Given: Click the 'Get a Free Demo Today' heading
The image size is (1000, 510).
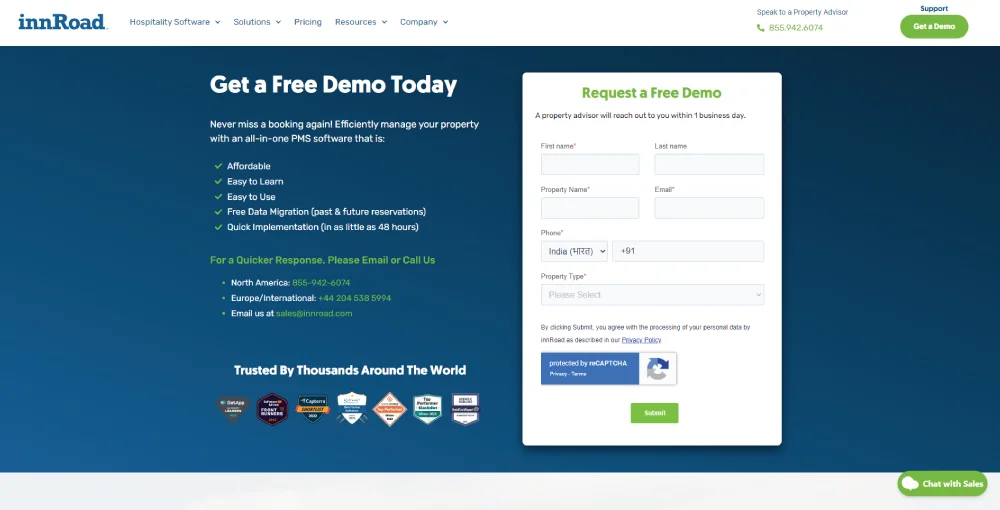Looking at the screenshot, I should (x=334, y=85).
